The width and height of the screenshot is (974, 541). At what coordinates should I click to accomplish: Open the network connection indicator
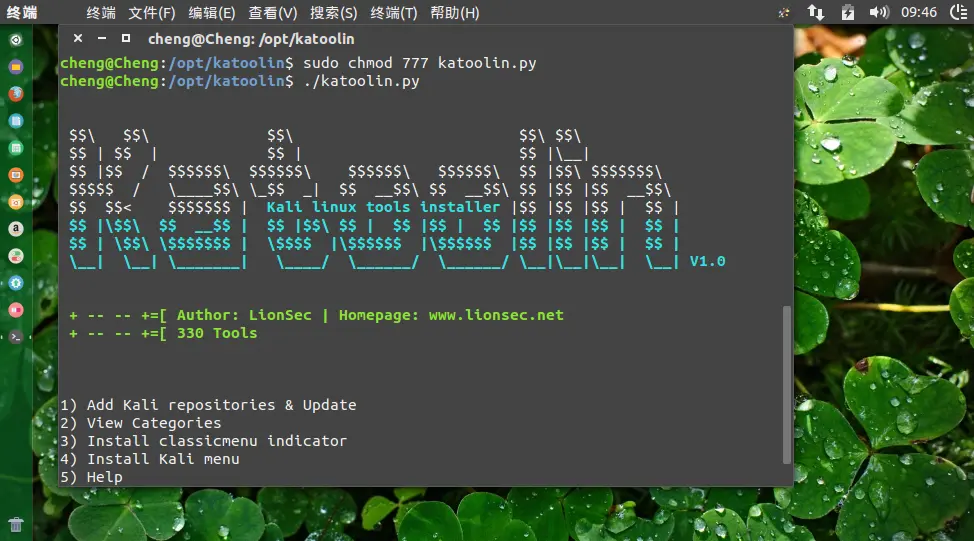(x=816, y=12)
